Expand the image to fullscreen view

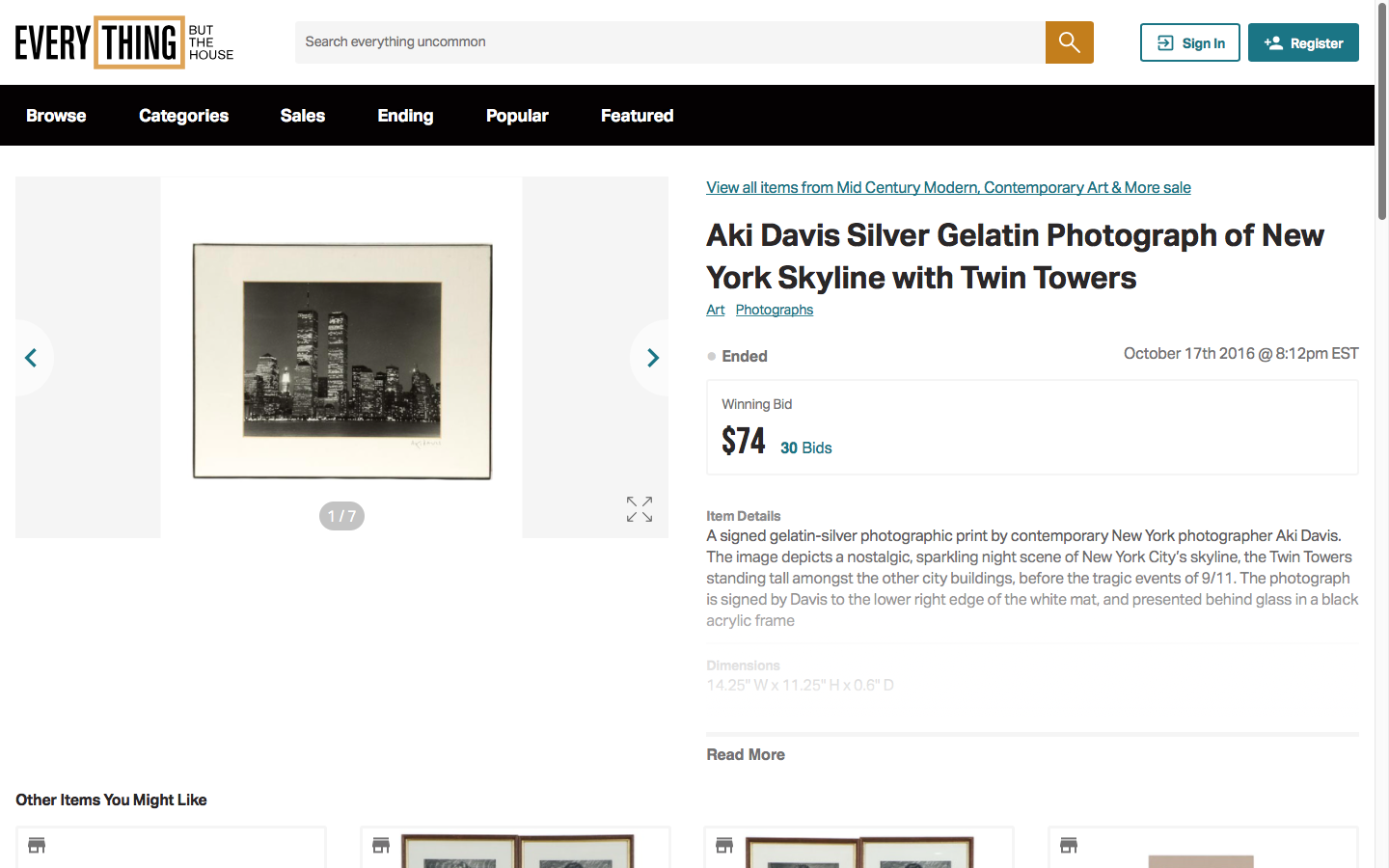[639, 509]
